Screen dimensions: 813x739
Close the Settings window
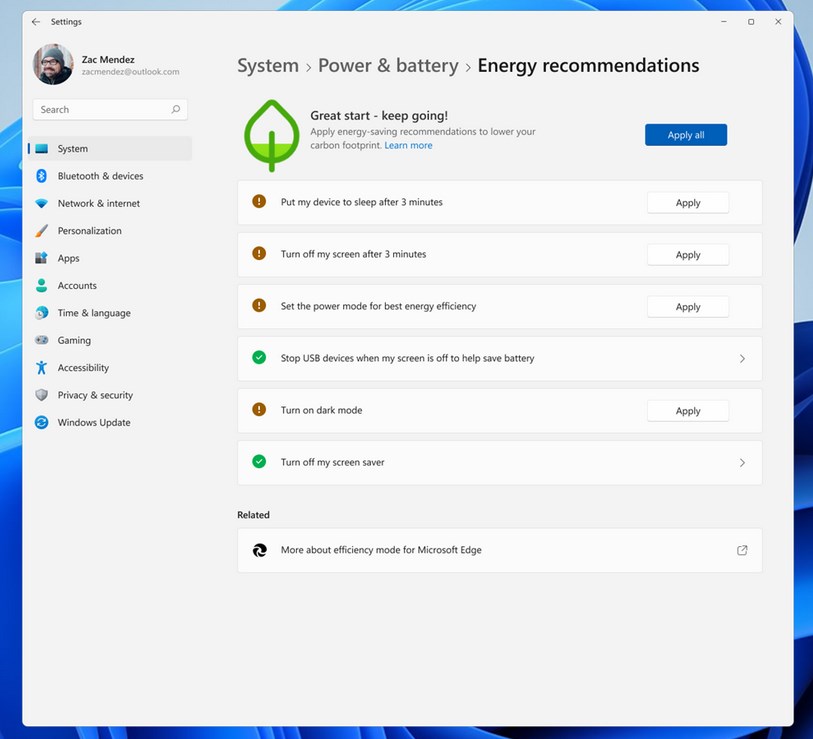point(778,22)
